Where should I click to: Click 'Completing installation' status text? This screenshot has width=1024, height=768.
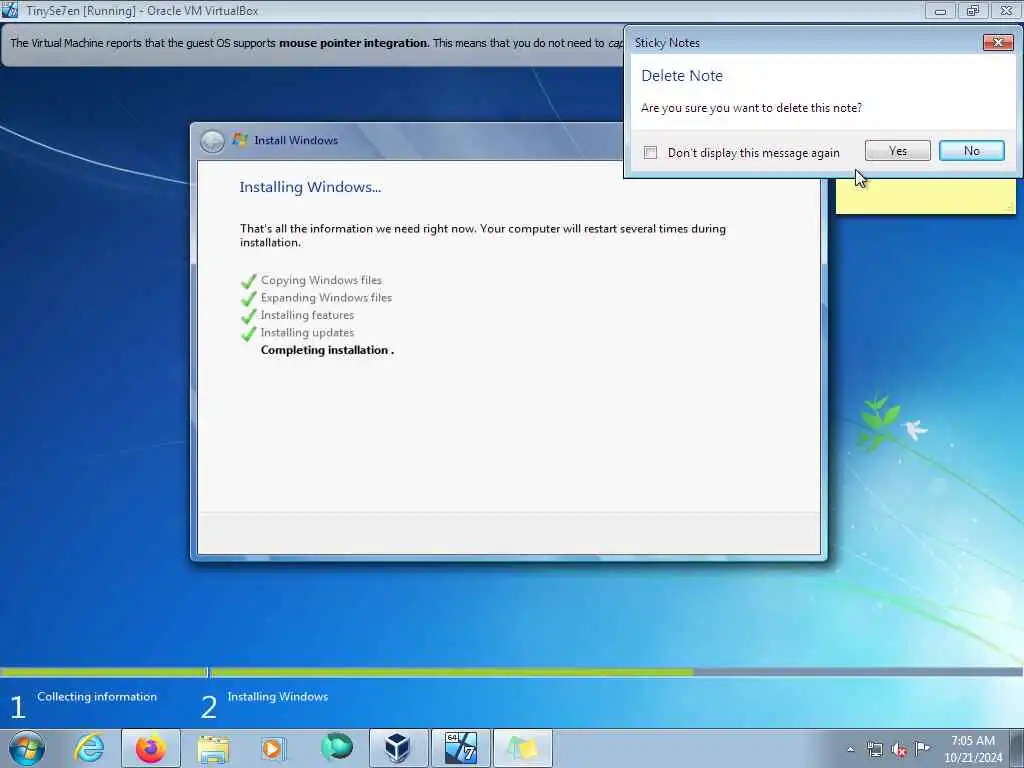point(327,350)
